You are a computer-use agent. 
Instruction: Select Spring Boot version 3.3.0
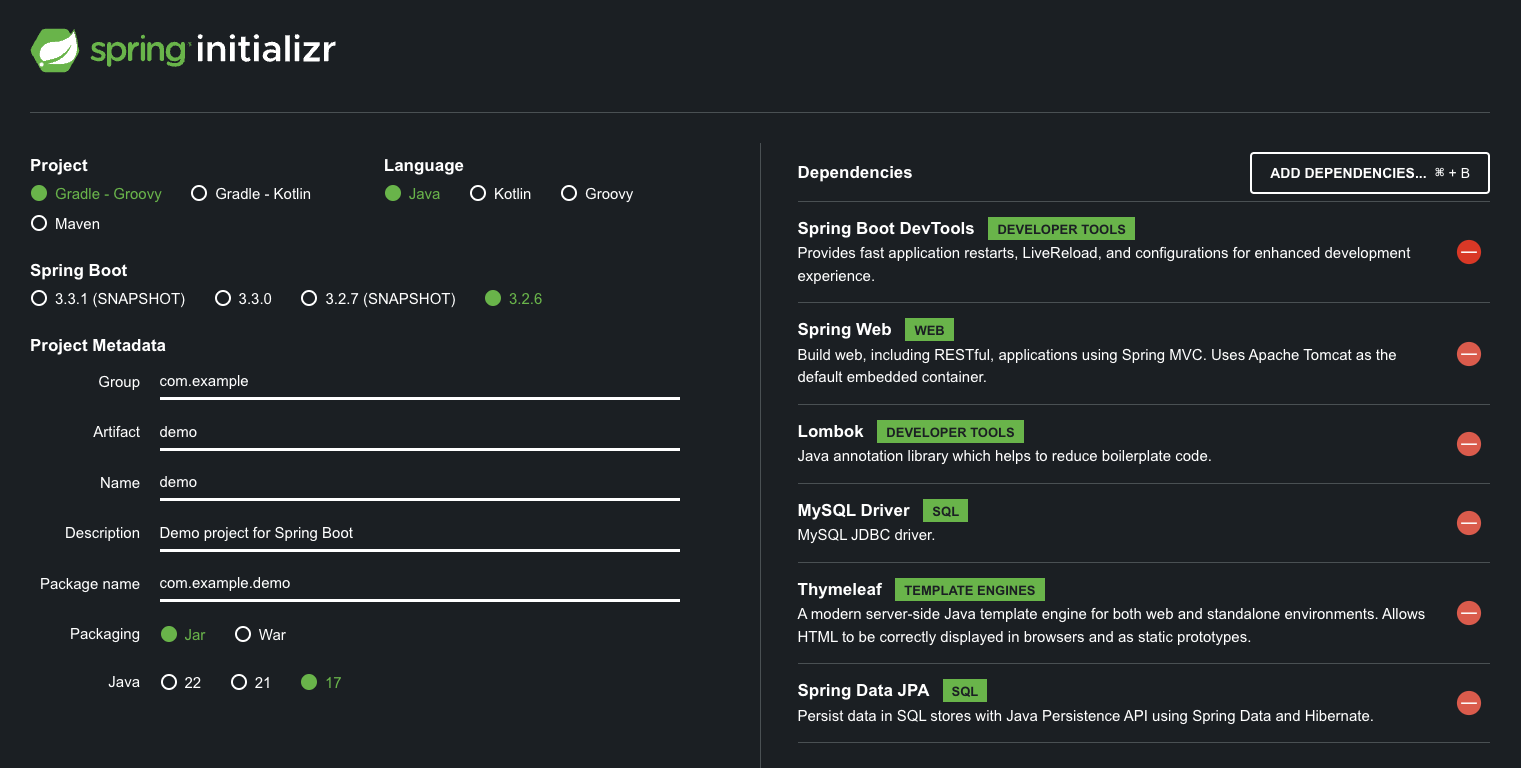tap(243, 299)
